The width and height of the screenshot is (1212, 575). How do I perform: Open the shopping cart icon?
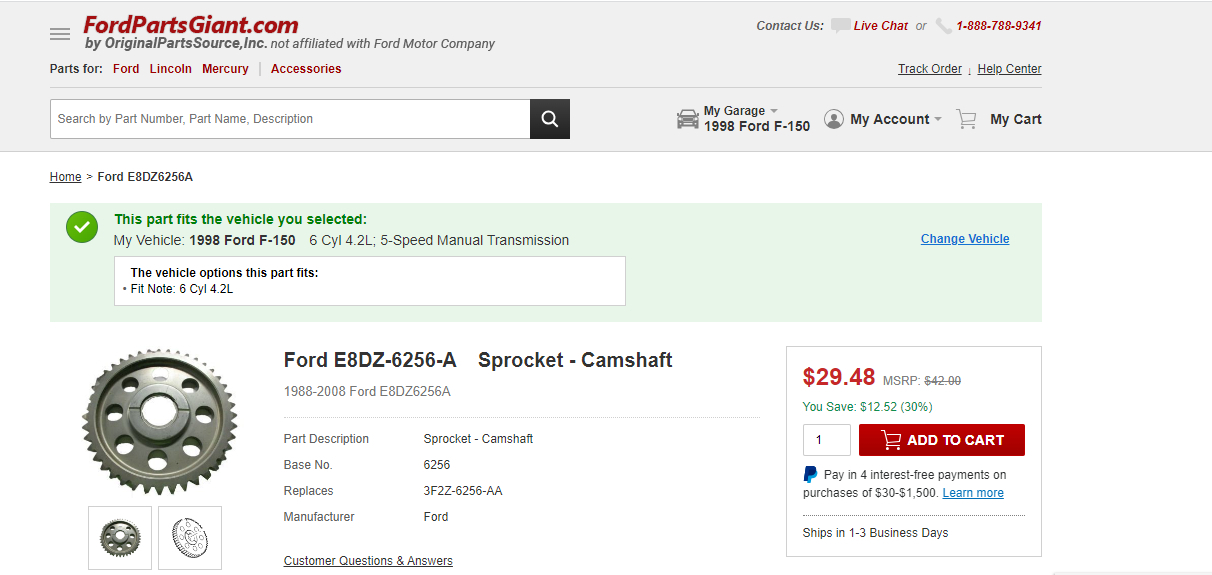(x=966, y=119)
